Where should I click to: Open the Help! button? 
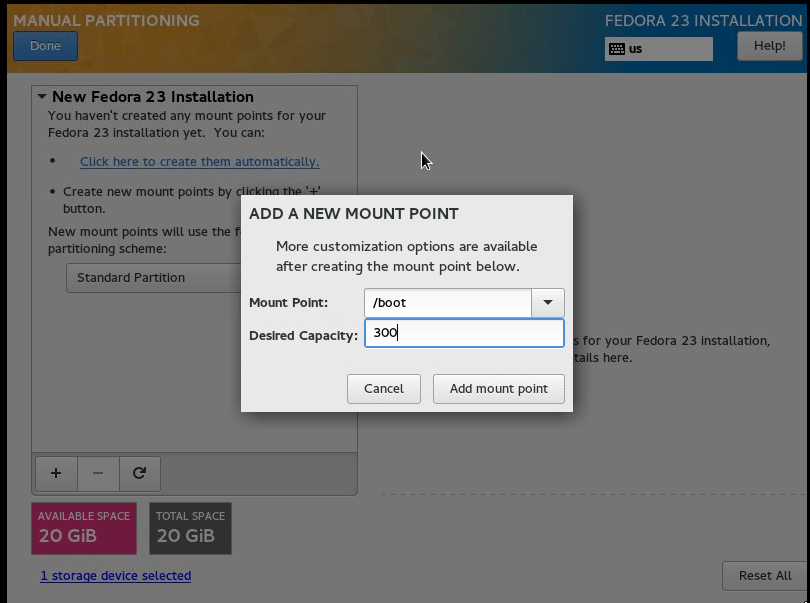tap(769, 46)
